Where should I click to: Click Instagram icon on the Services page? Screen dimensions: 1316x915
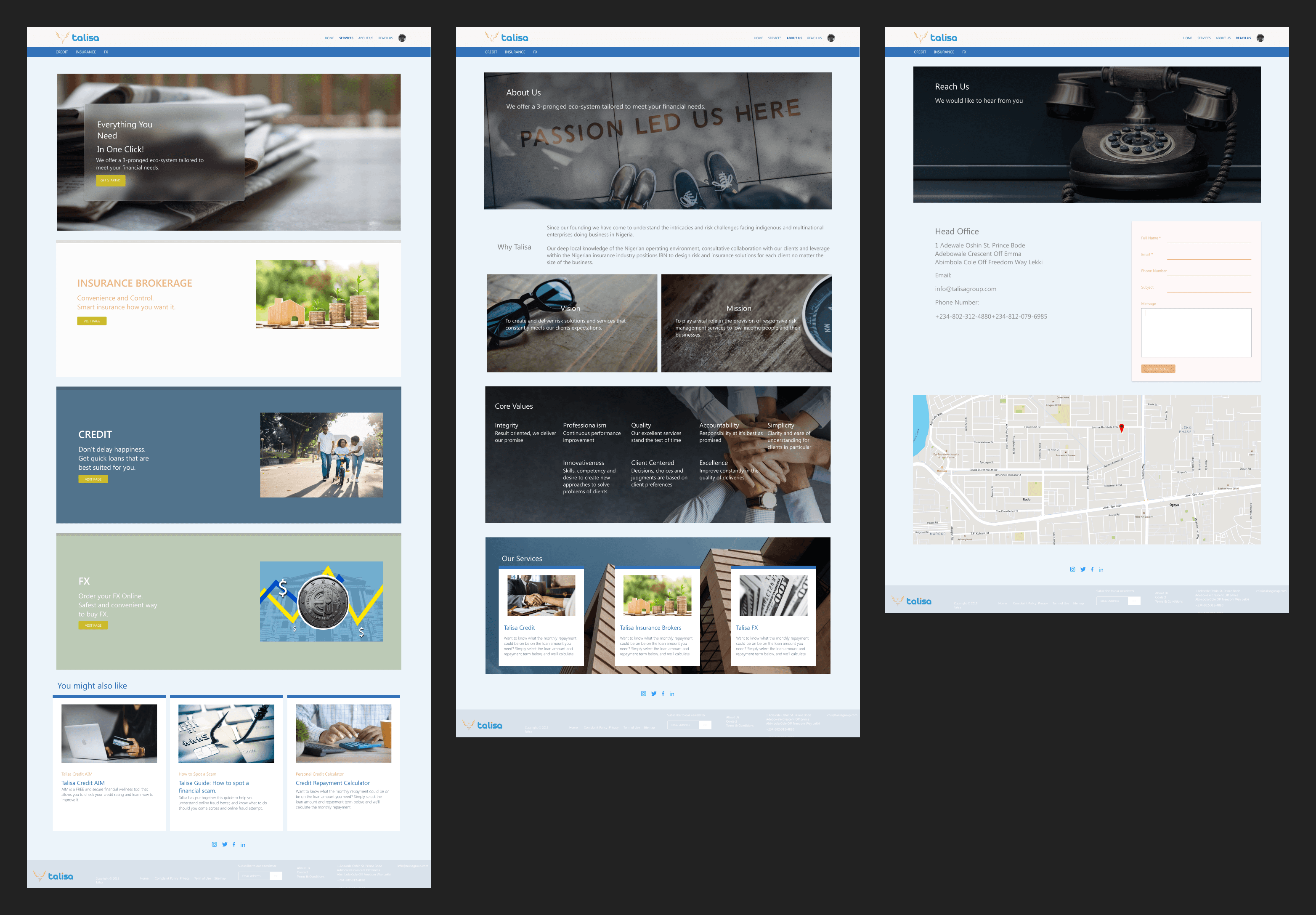coord(214,844)
